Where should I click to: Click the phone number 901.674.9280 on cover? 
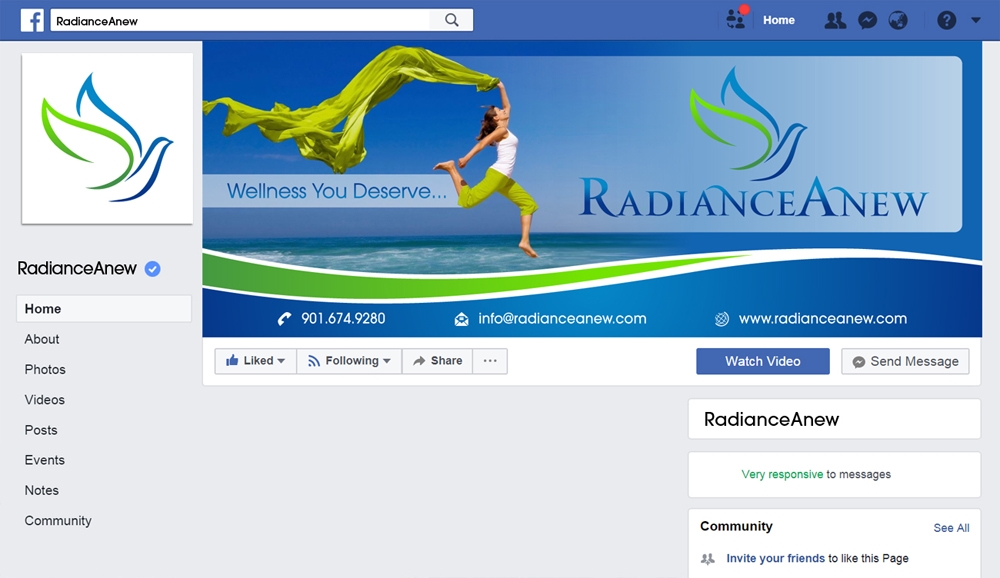coord(343,318)
